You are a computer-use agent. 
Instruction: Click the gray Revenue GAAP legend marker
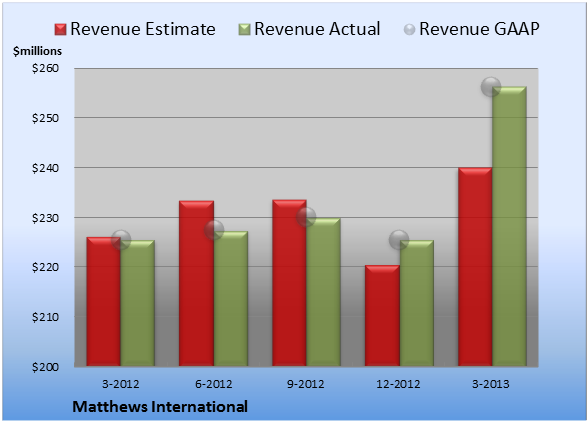410,29
